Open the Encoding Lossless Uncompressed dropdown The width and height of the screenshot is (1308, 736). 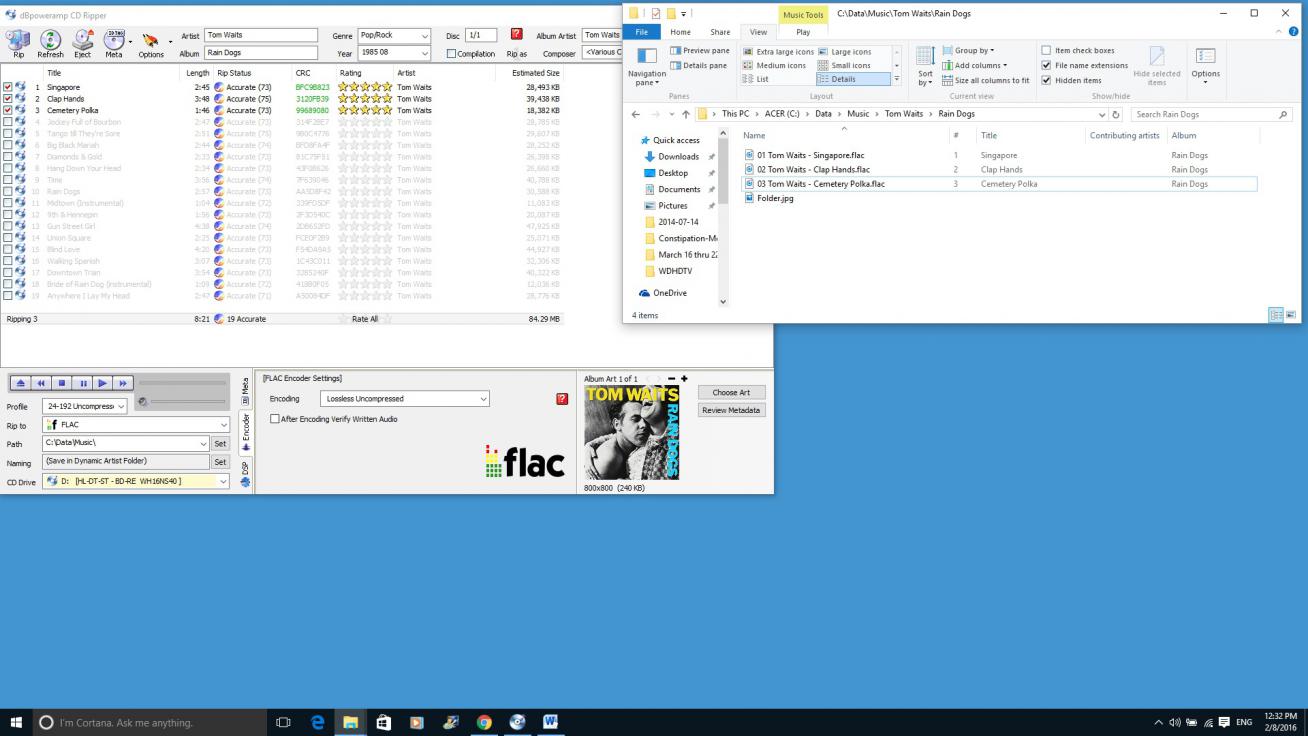point(405,399)
